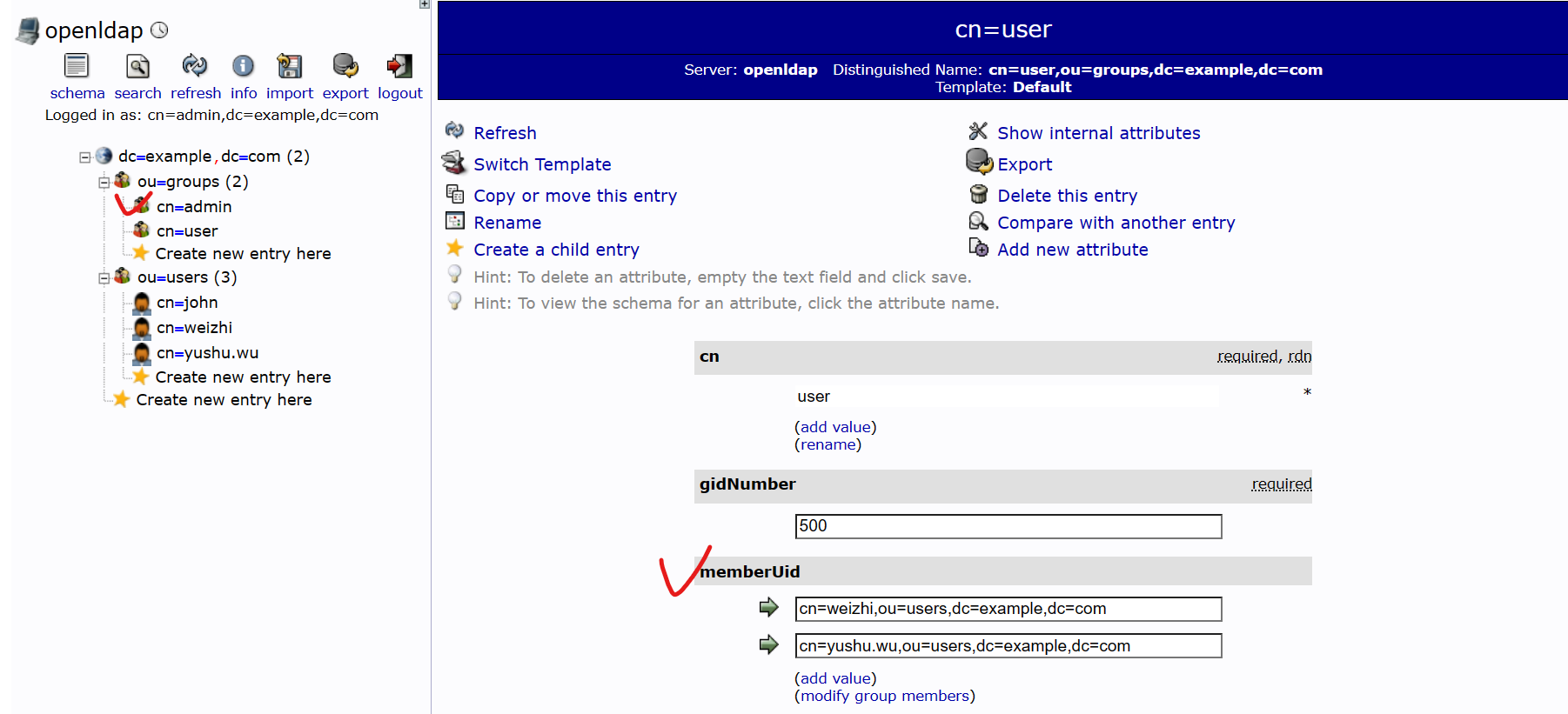Click the Show internal attributes tools icon

coord(978,130)
